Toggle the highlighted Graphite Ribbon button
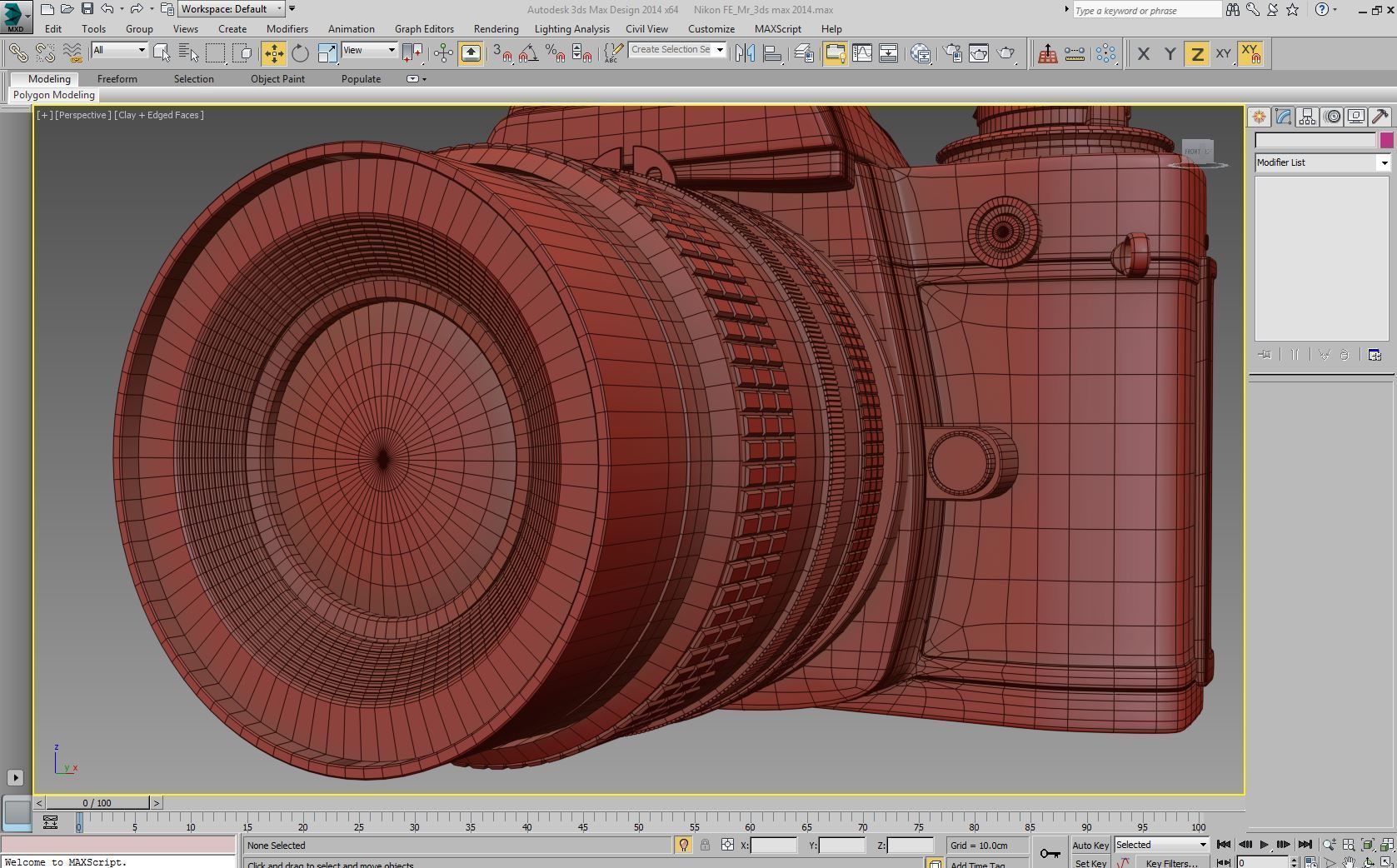Screen dimensions: 1397x868 coord(835,53)
